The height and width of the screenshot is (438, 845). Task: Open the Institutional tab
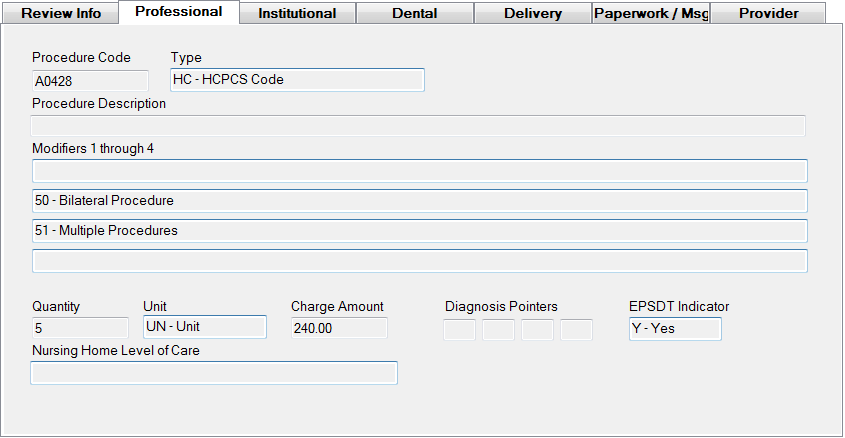pos(297,13)
